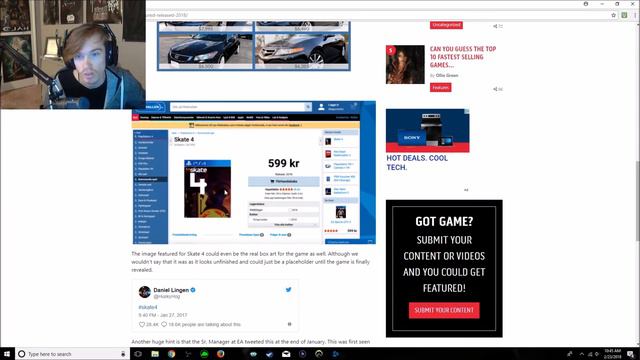
Task: Click the Cortana microphone icon
Action: pos(123,354)
